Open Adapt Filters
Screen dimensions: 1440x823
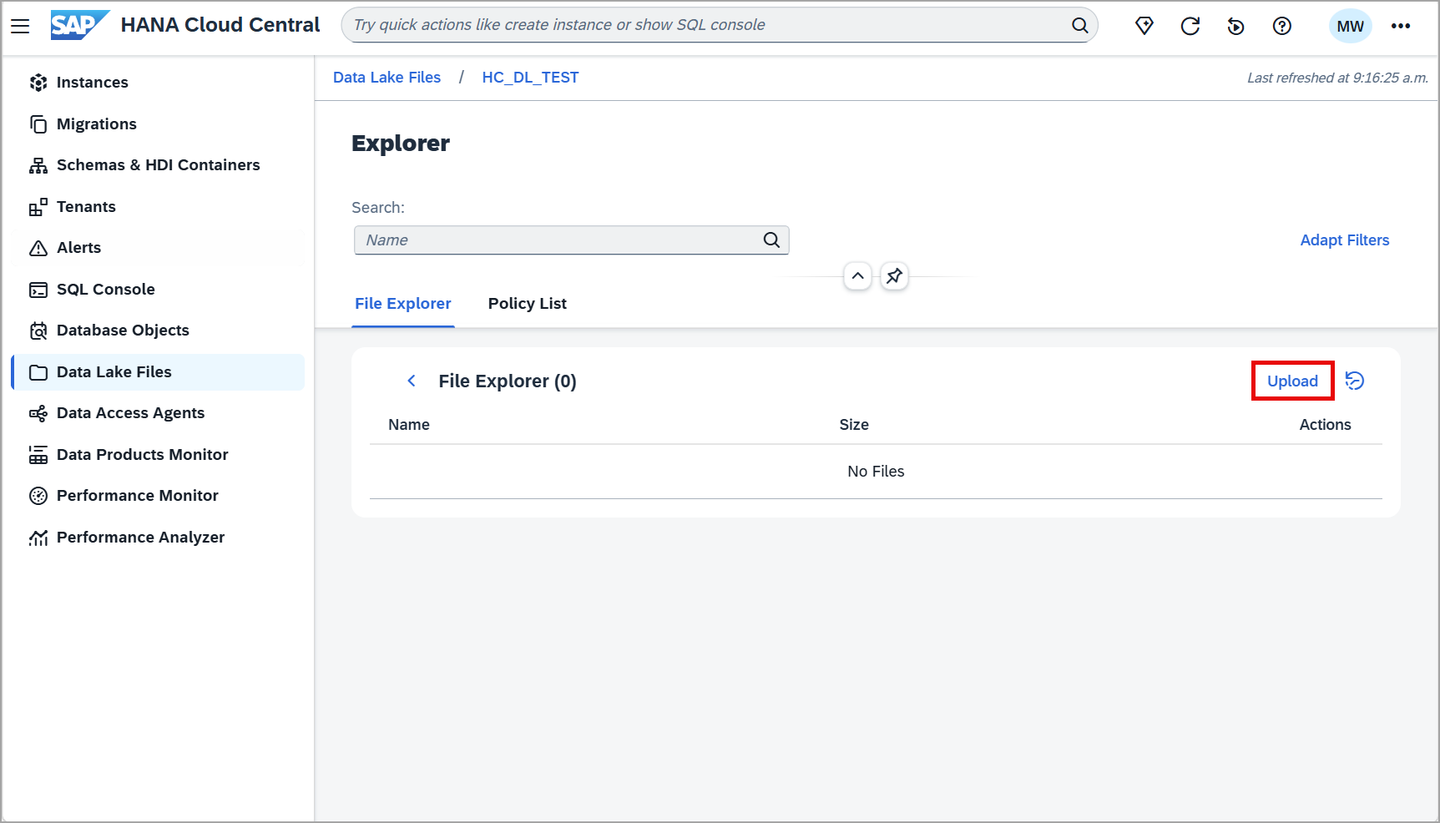pyautogui.click(x=1345, y=240)
